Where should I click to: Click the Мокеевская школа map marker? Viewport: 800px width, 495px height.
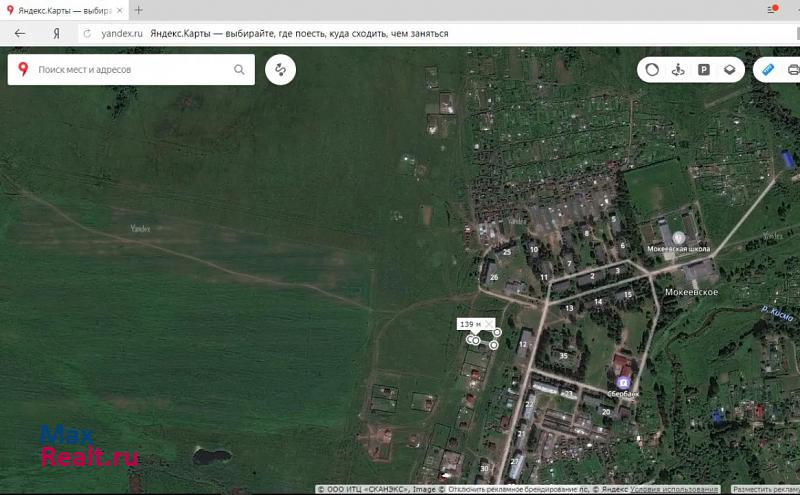[678, 237]
